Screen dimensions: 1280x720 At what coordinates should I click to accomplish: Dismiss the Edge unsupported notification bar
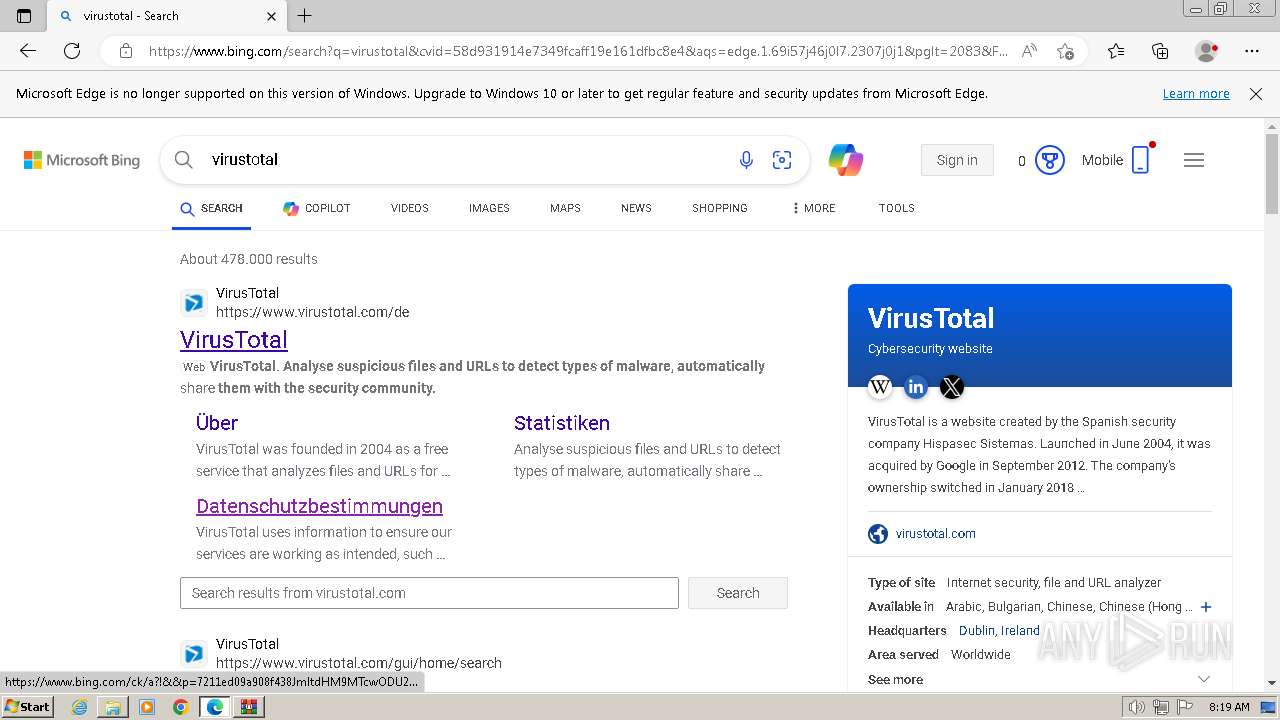tap(1256, 94)
